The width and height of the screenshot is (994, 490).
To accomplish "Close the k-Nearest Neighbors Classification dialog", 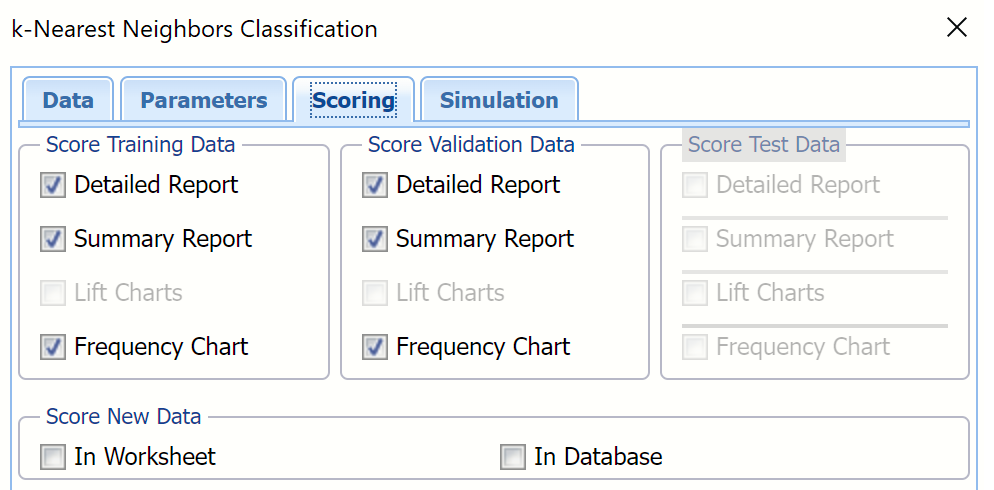I will [957, 28].
